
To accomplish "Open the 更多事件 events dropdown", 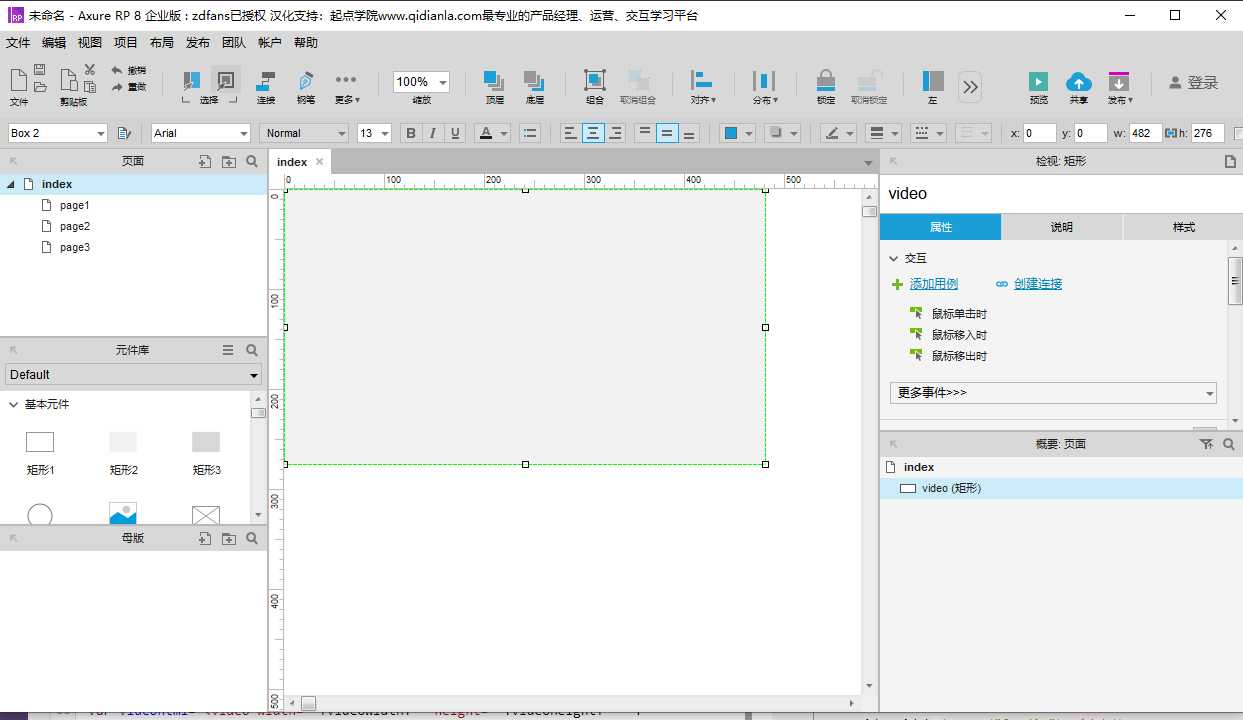I will (x=1052, y=393).
